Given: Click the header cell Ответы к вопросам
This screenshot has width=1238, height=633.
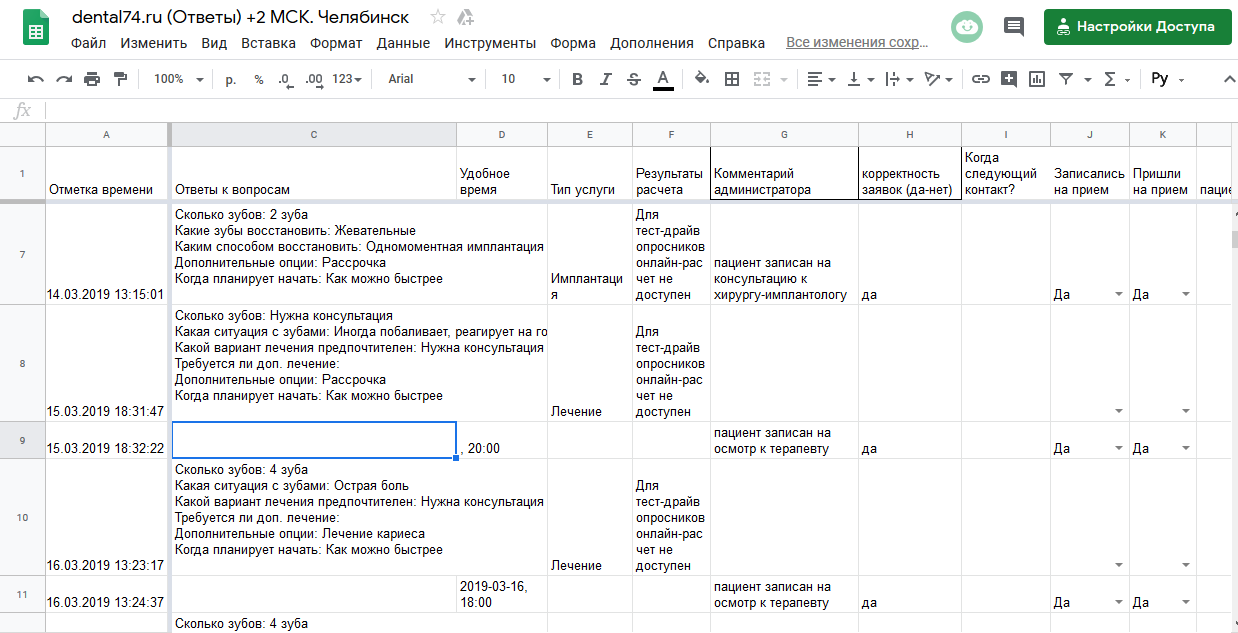Looking at the screenshot, I should tap(314, 173).
